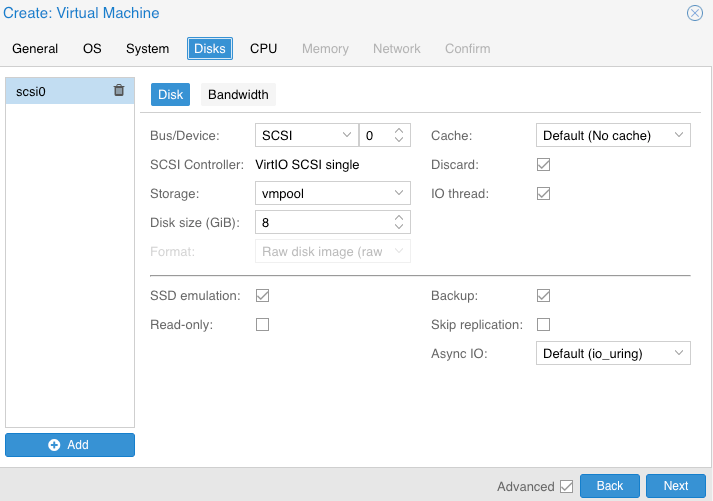The width and height of the screenshot is (713, 501).
Task: Close the Create Virtual Machine dialog
Action: click(694, 13)
